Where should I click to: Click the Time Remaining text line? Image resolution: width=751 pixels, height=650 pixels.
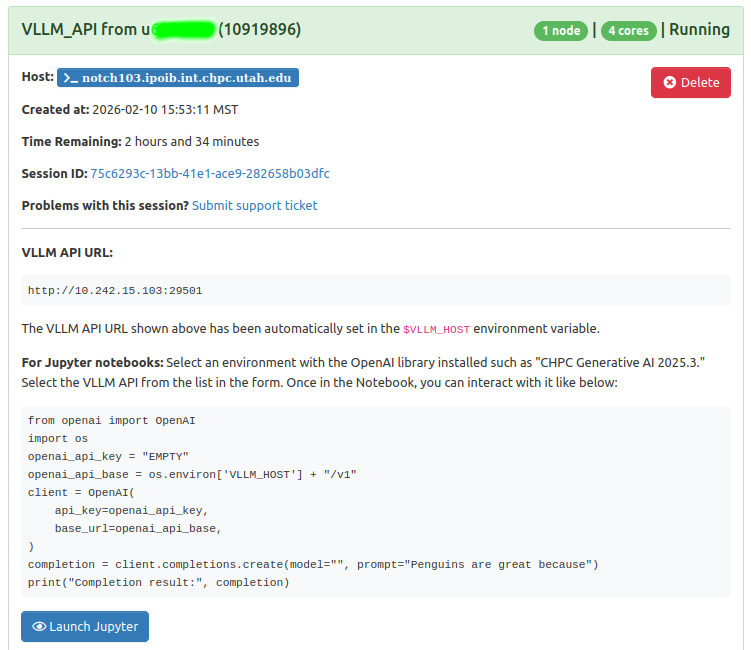point(140,142)
